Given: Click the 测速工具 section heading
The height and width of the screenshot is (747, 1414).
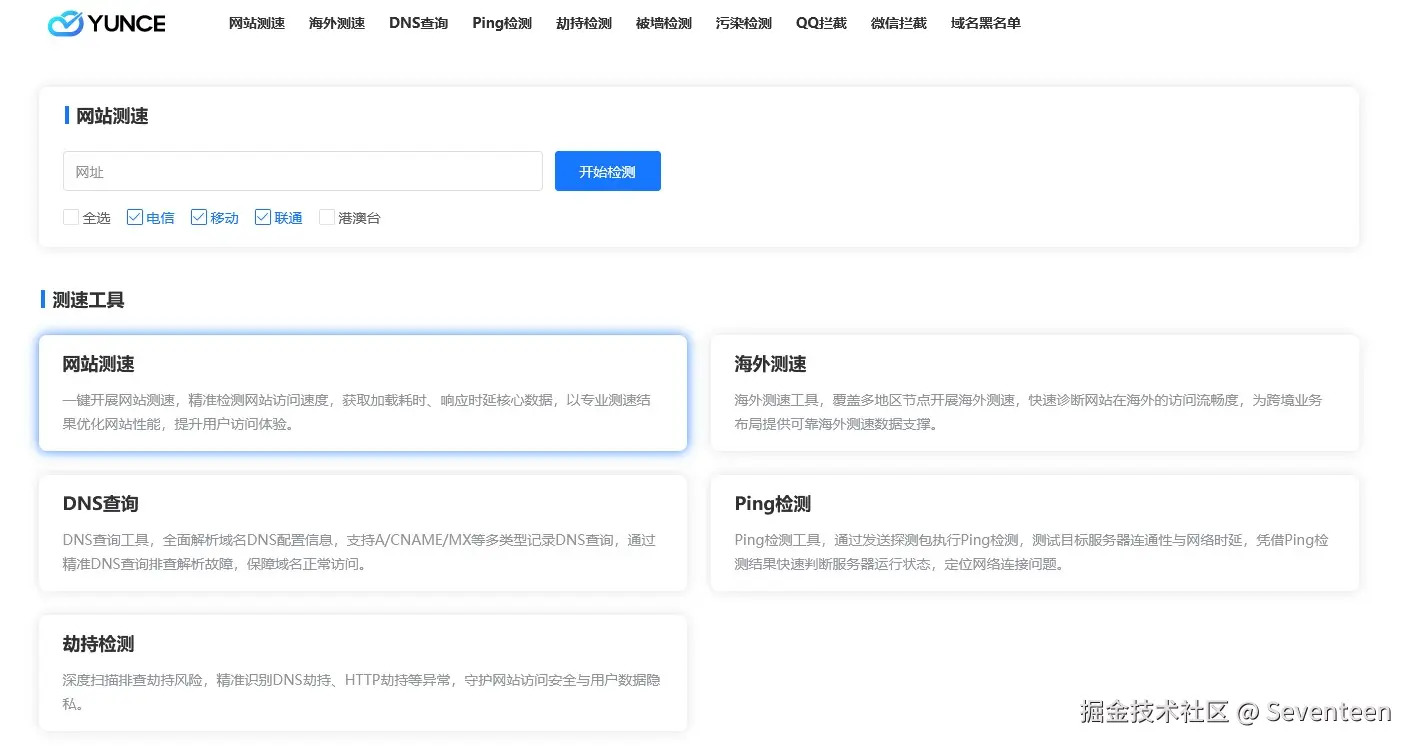Looking at the screenshot, I should tap(88, 300).
